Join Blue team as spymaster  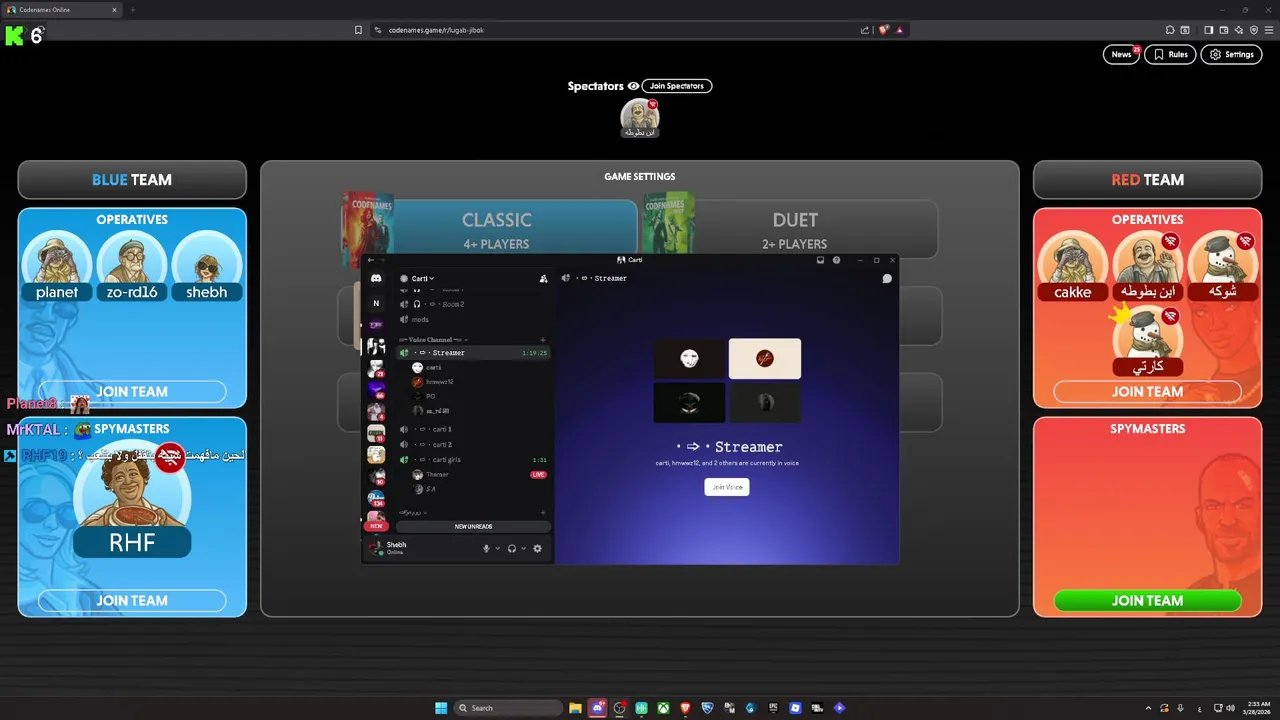(x=132, y=601)
